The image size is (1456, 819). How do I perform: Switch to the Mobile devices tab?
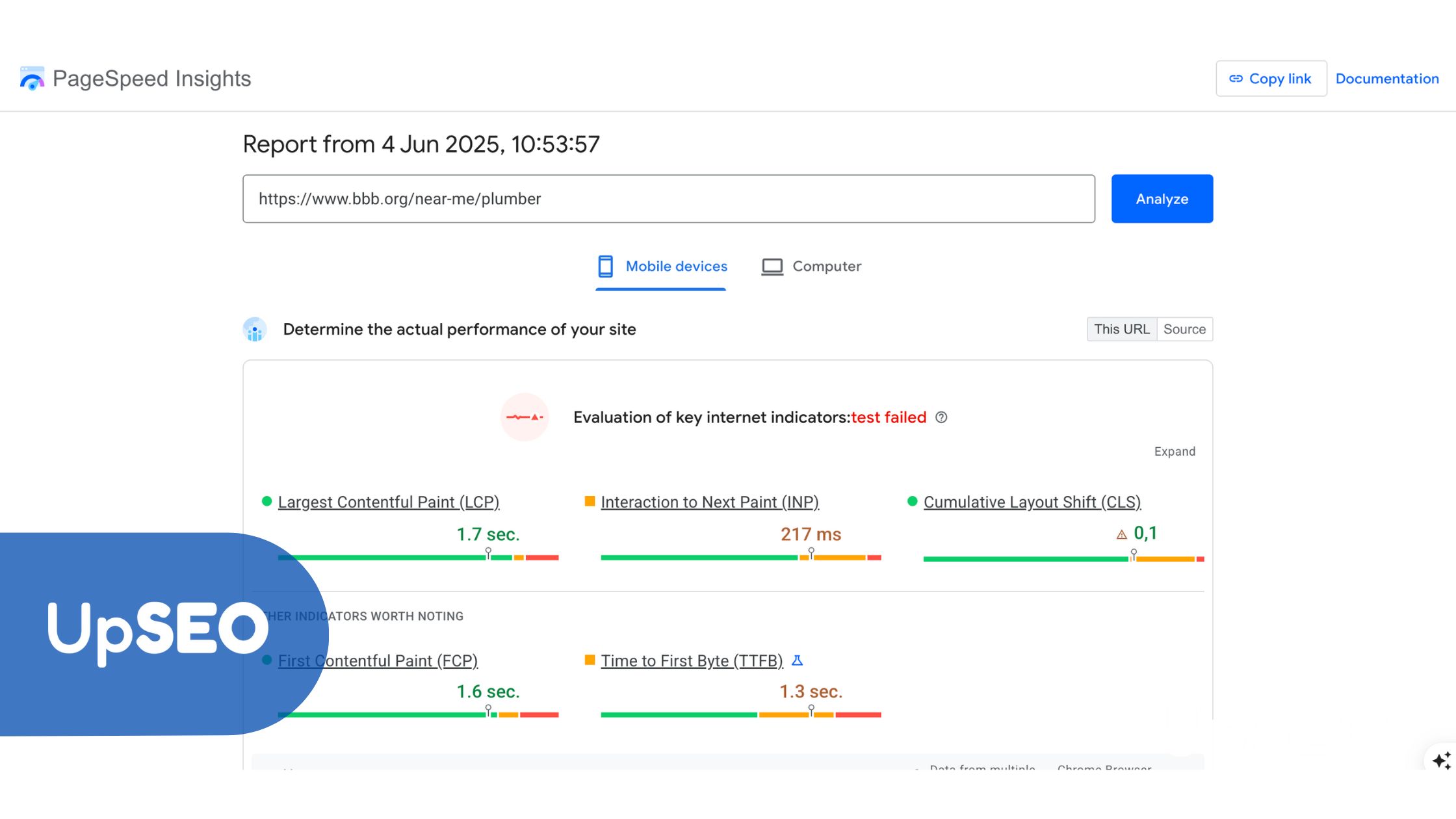[661, 266]
